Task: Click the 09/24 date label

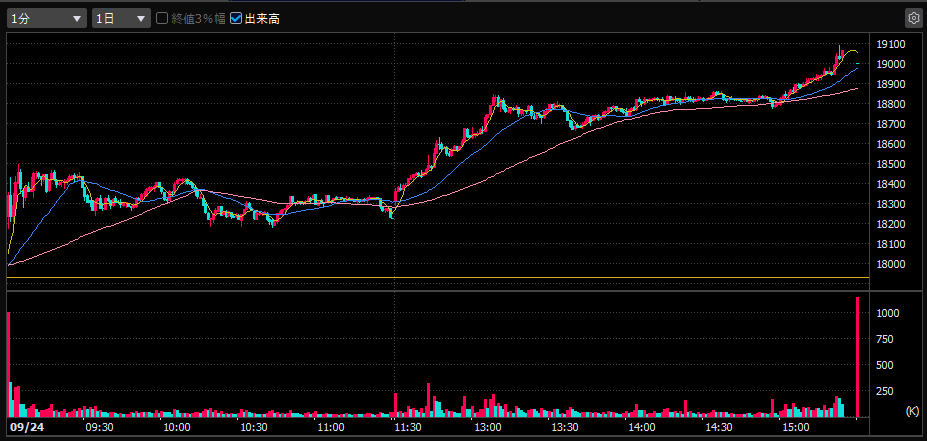Action: pos(26,427)
